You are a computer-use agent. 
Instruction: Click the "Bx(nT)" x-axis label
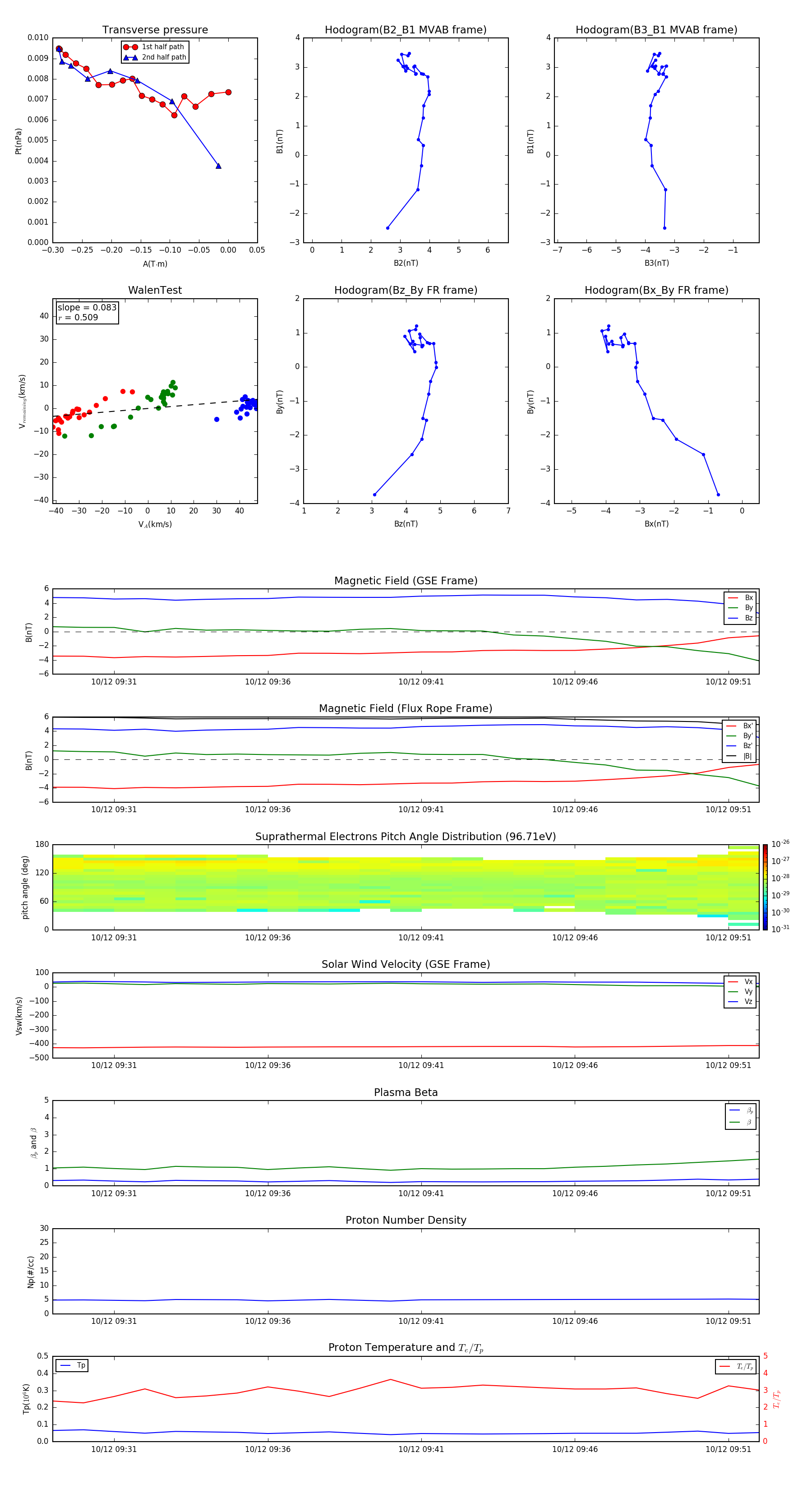656,524
